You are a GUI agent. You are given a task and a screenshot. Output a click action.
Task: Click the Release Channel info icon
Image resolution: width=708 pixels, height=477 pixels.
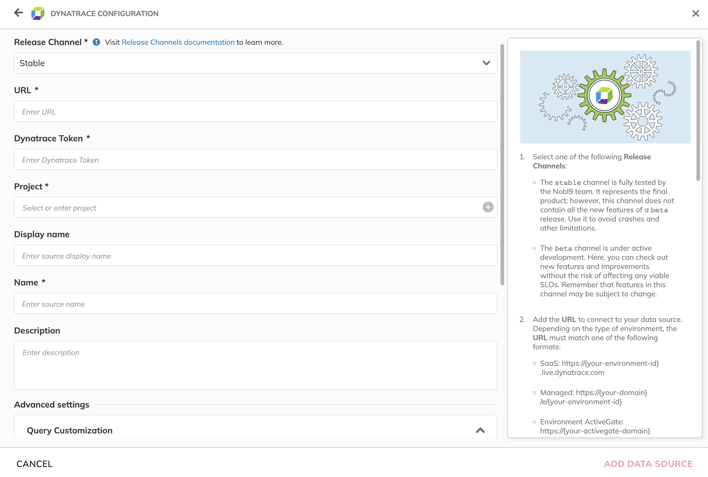coord(96,42)
